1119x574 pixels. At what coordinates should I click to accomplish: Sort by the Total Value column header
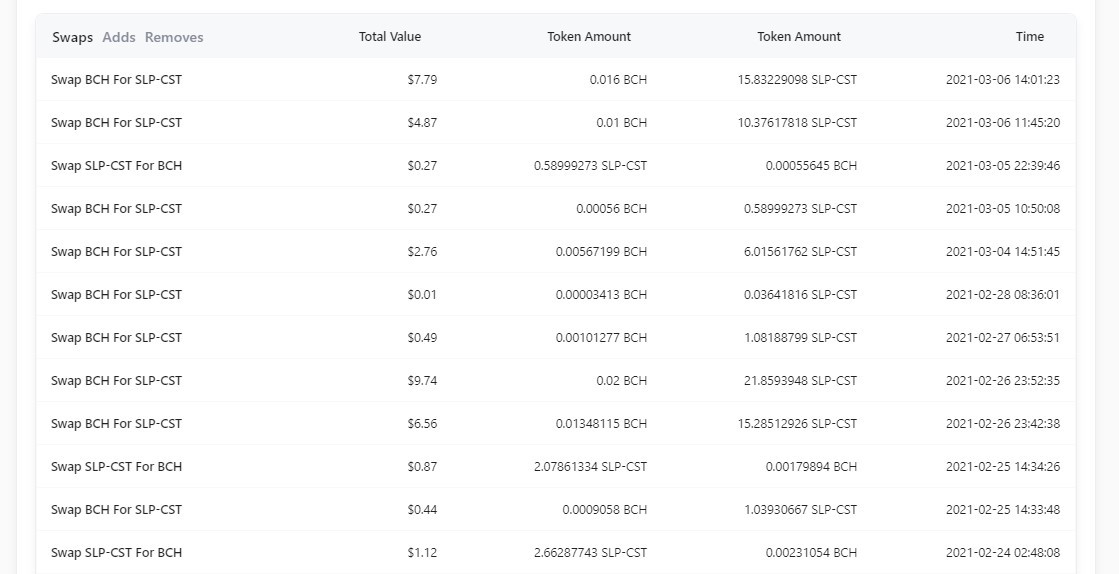click(390, 36)
